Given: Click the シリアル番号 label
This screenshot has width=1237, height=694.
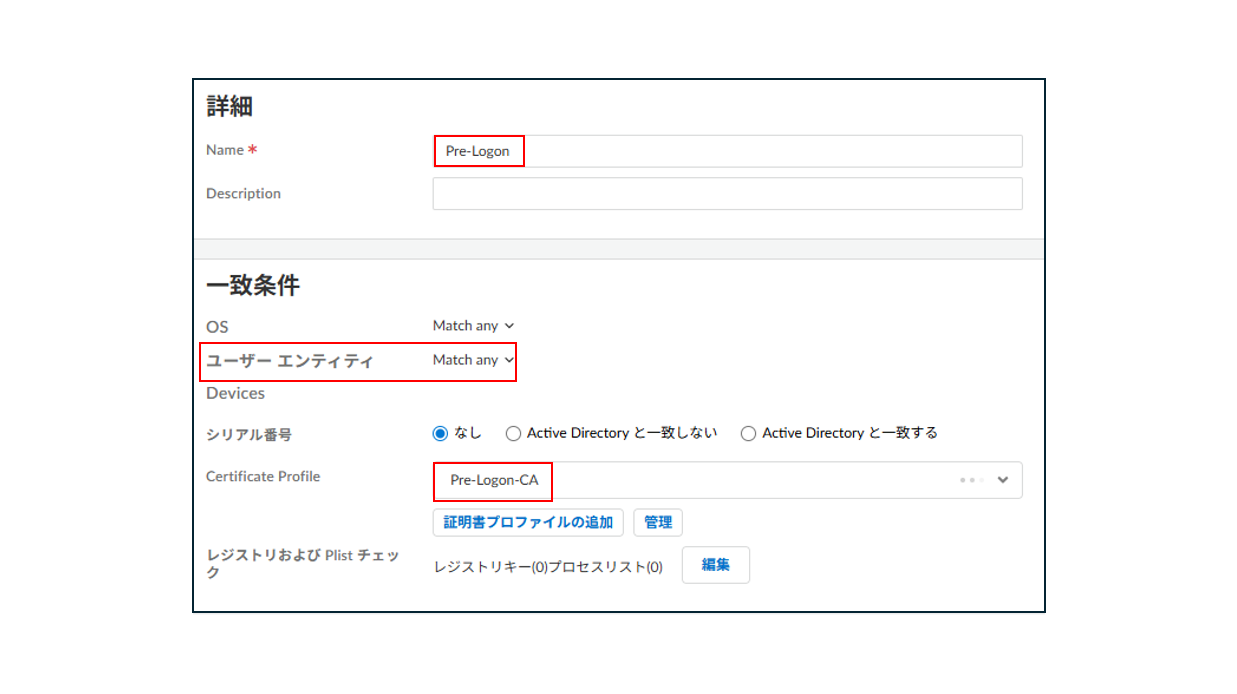Looking at the screenshot, I should tap(249, 435).
